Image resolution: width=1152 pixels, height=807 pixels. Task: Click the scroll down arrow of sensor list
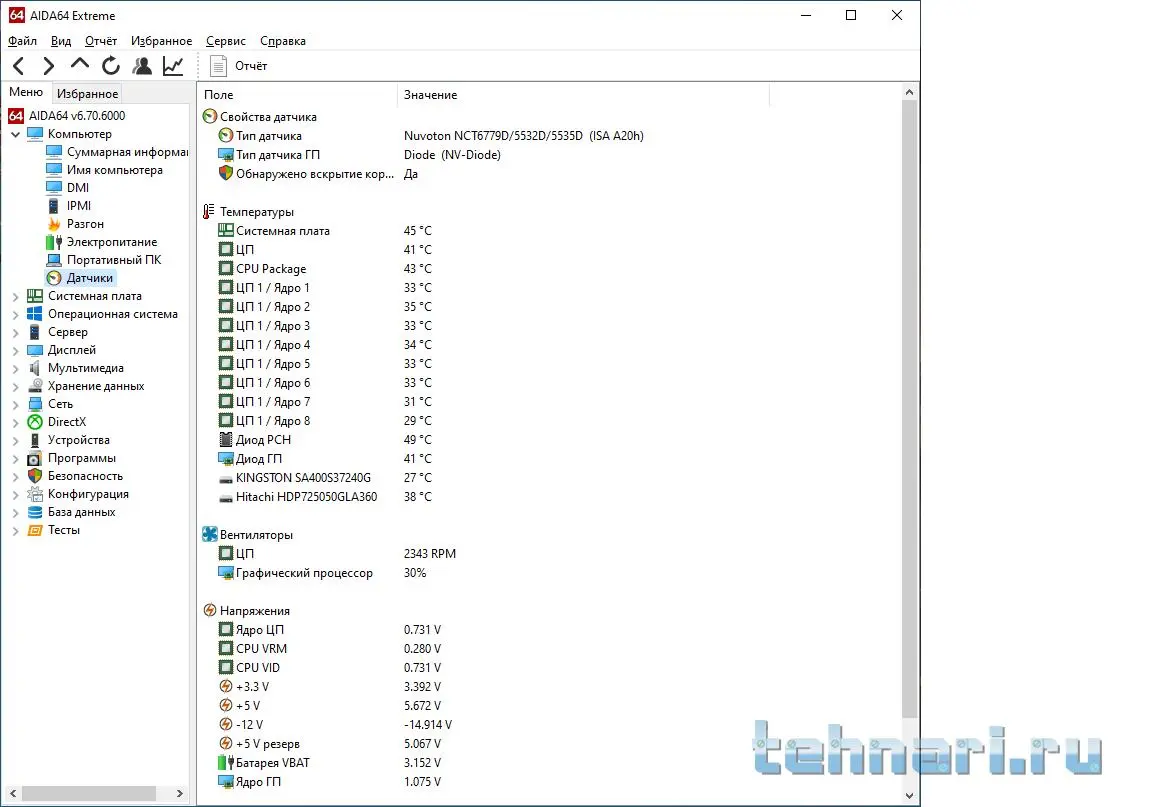(909, 795)
